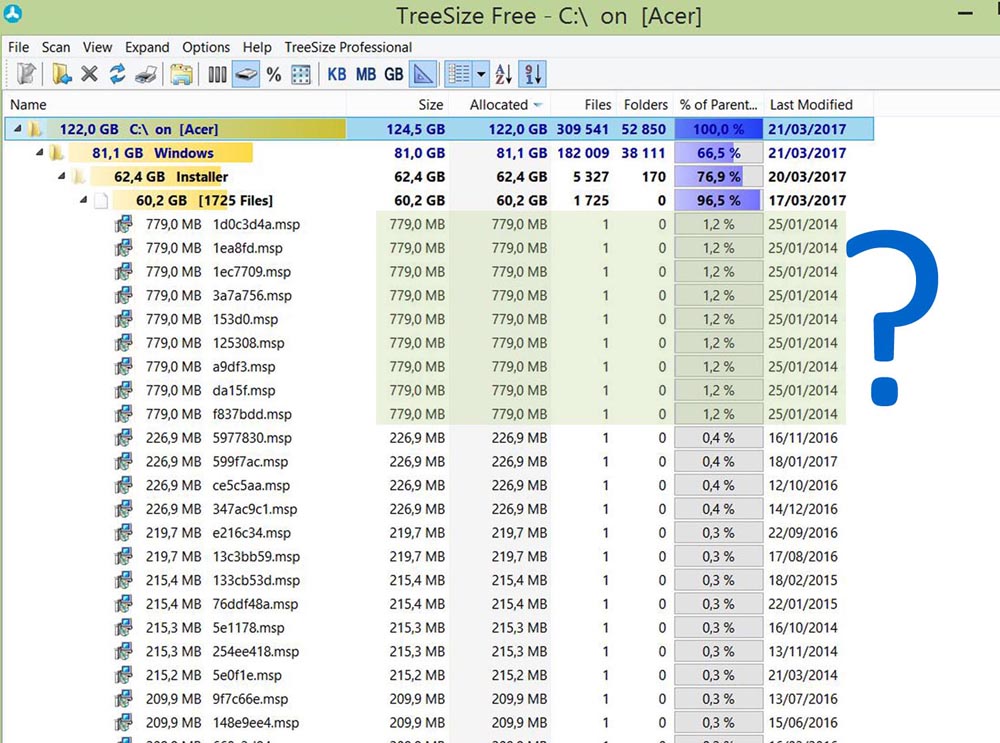The image size is (1000, 743).
Task: Click the 76,9 % bar in Installer row
Action: tap(719, 177)
